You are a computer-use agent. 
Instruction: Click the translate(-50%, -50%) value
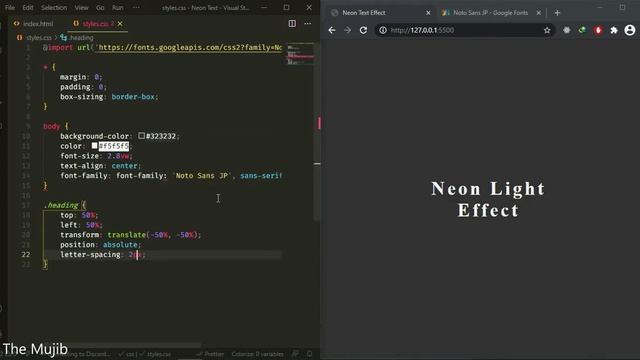(153, 235)
